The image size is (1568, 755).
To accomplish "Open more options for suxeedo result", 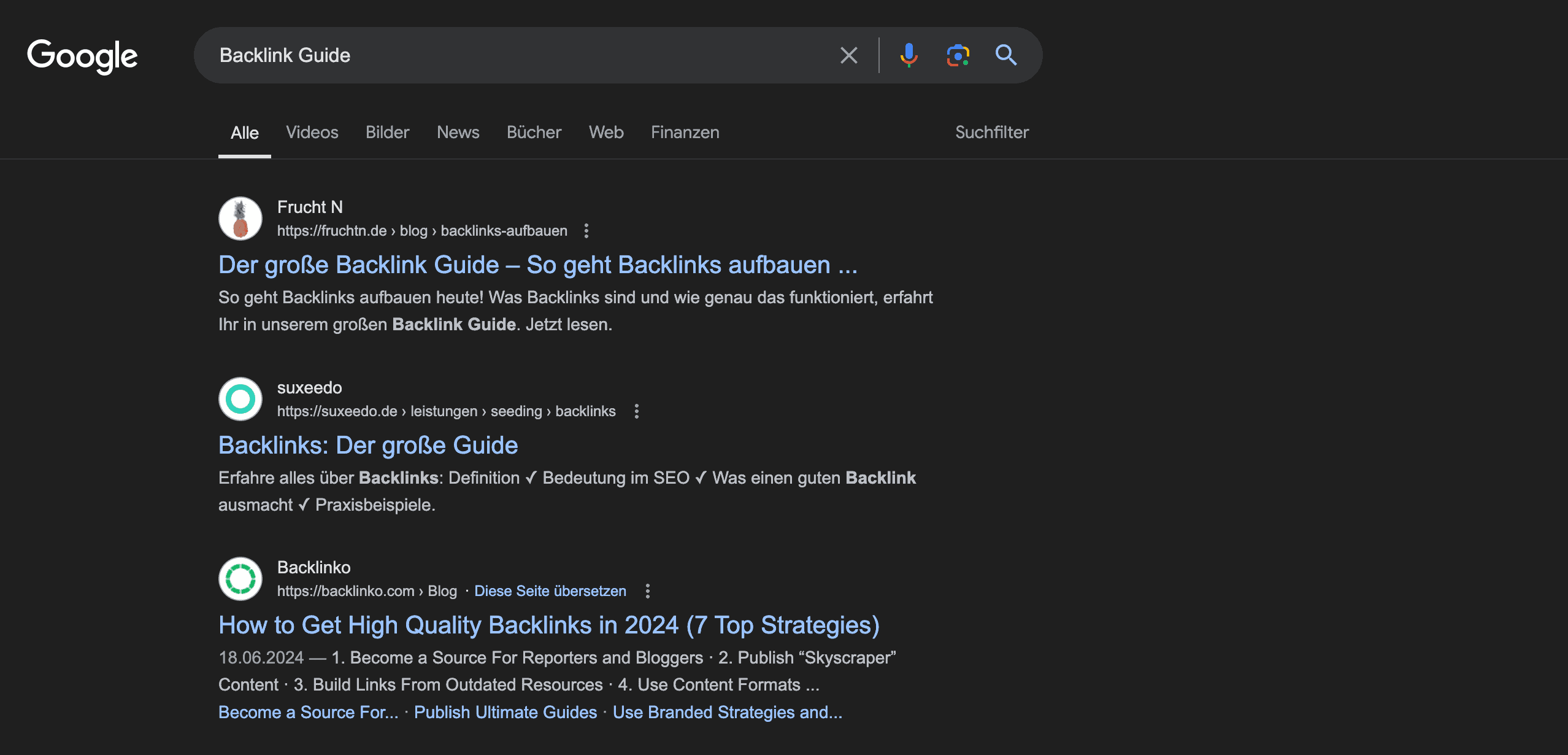I will click(637, 411).
